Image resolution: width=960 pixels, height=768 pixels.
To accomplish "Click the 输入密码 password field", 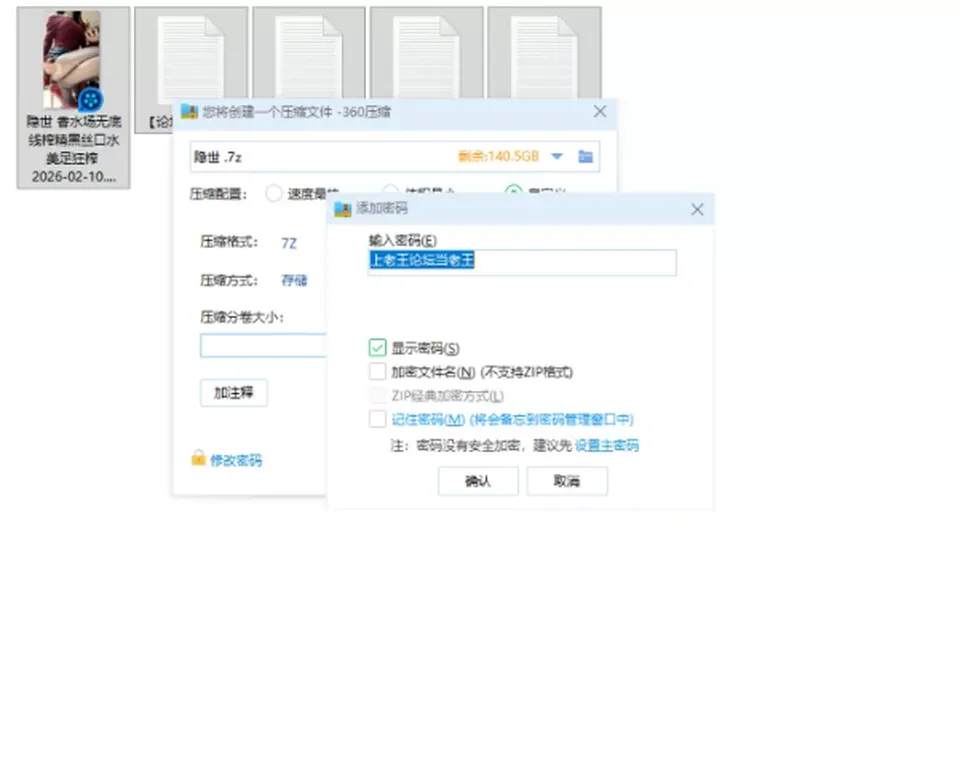I will click(522, 262).
